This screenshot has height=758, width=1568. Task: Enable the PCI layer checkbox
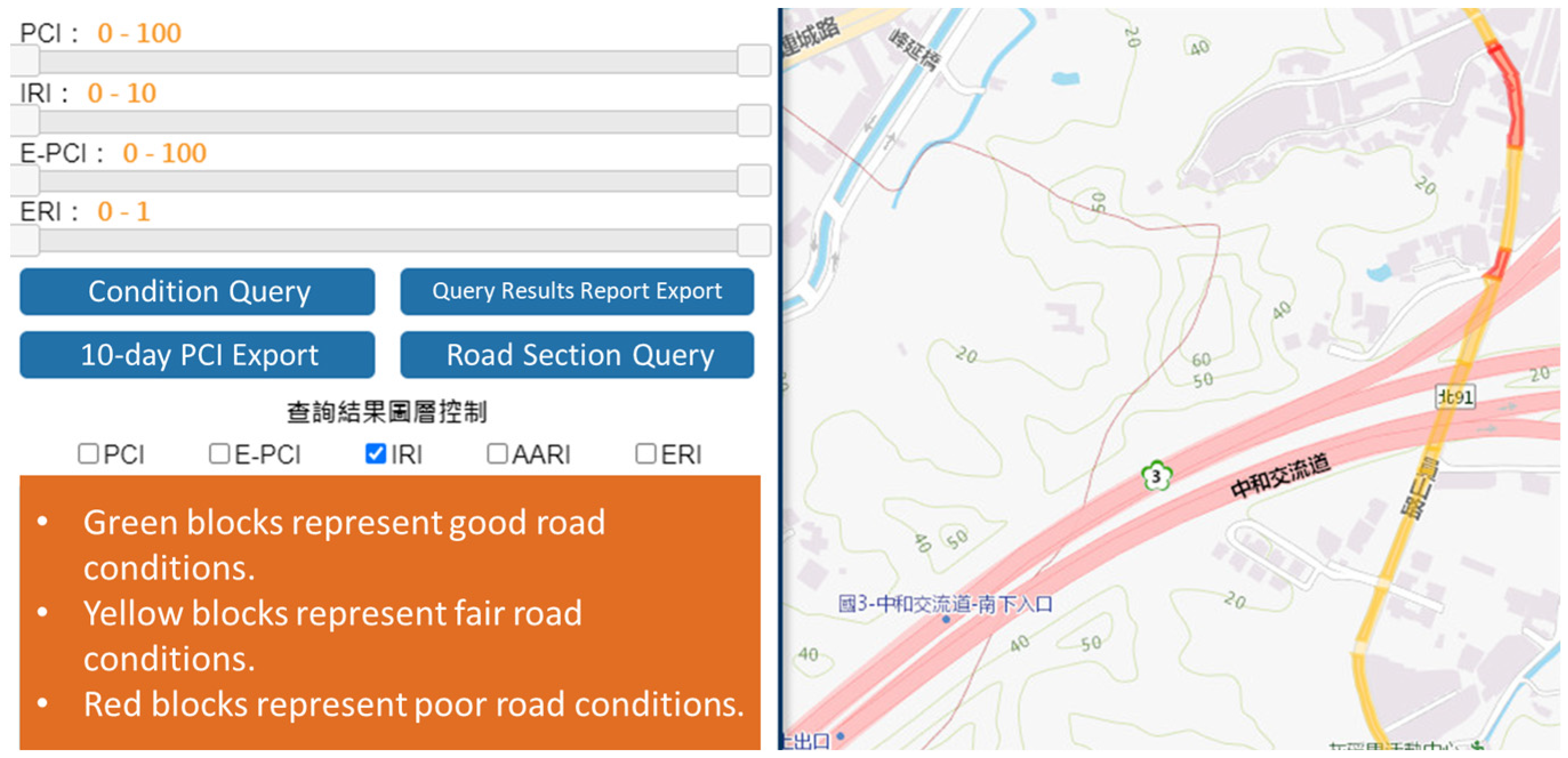pyautogui.click(x=89, y=453)
